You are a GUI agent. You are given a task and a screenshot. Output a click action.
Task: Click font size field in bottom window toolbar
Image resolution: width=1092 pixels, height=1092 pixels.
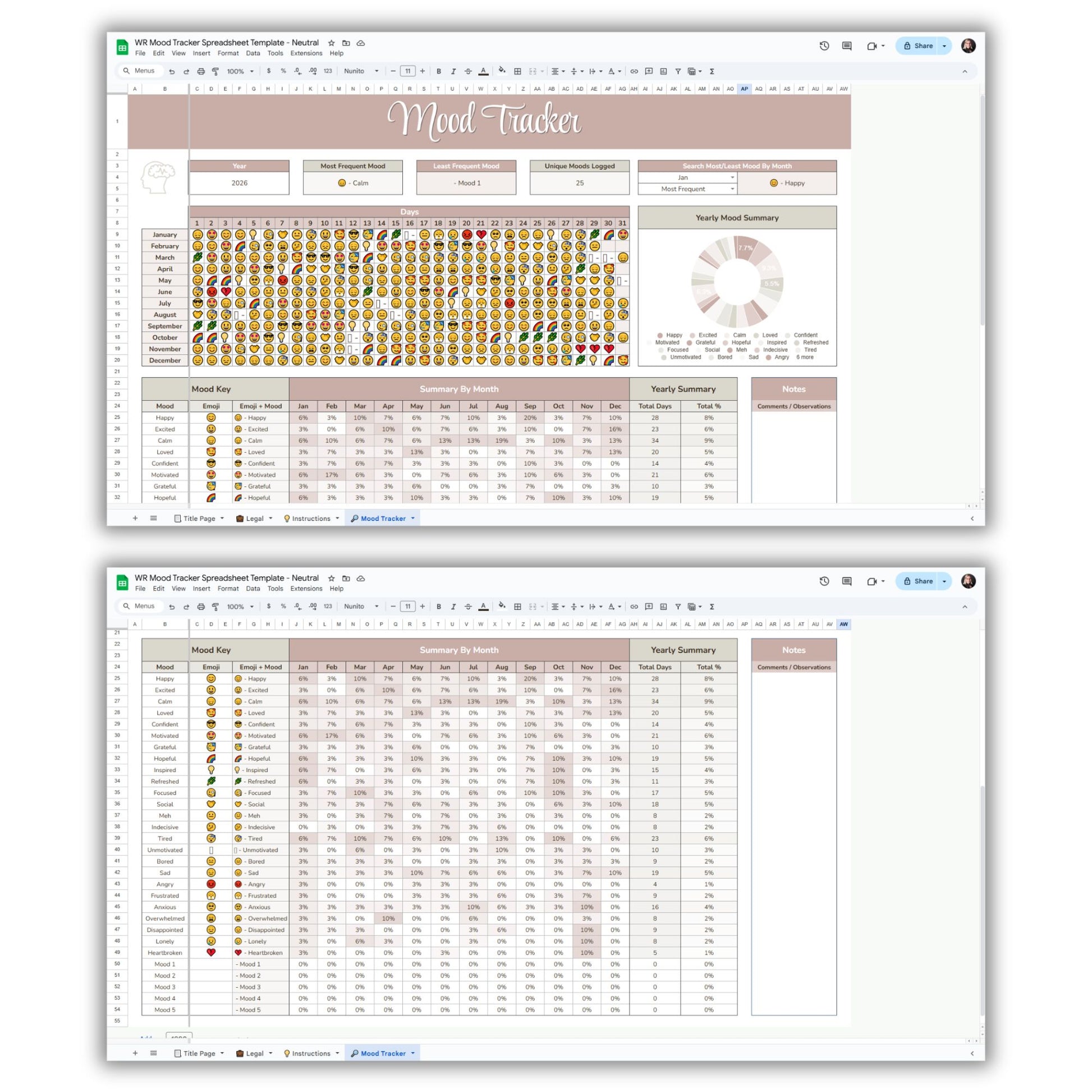tap(407, 607)
